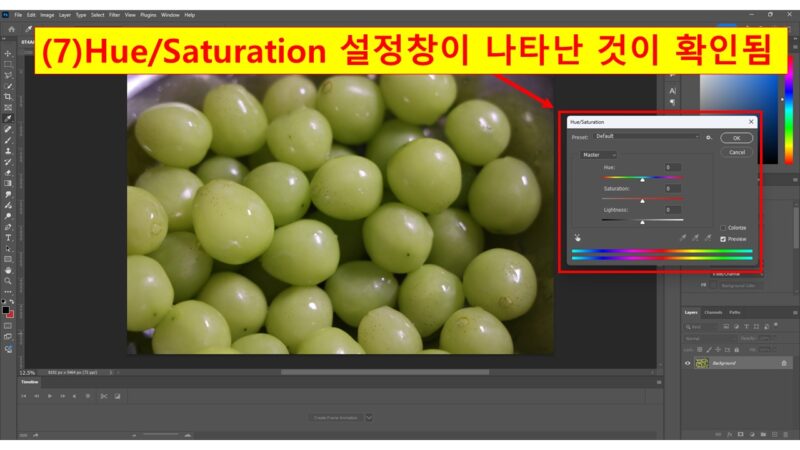Toggle the Quick Mask mode button
This screenshot has height=450, width=800.
(8, 326)
